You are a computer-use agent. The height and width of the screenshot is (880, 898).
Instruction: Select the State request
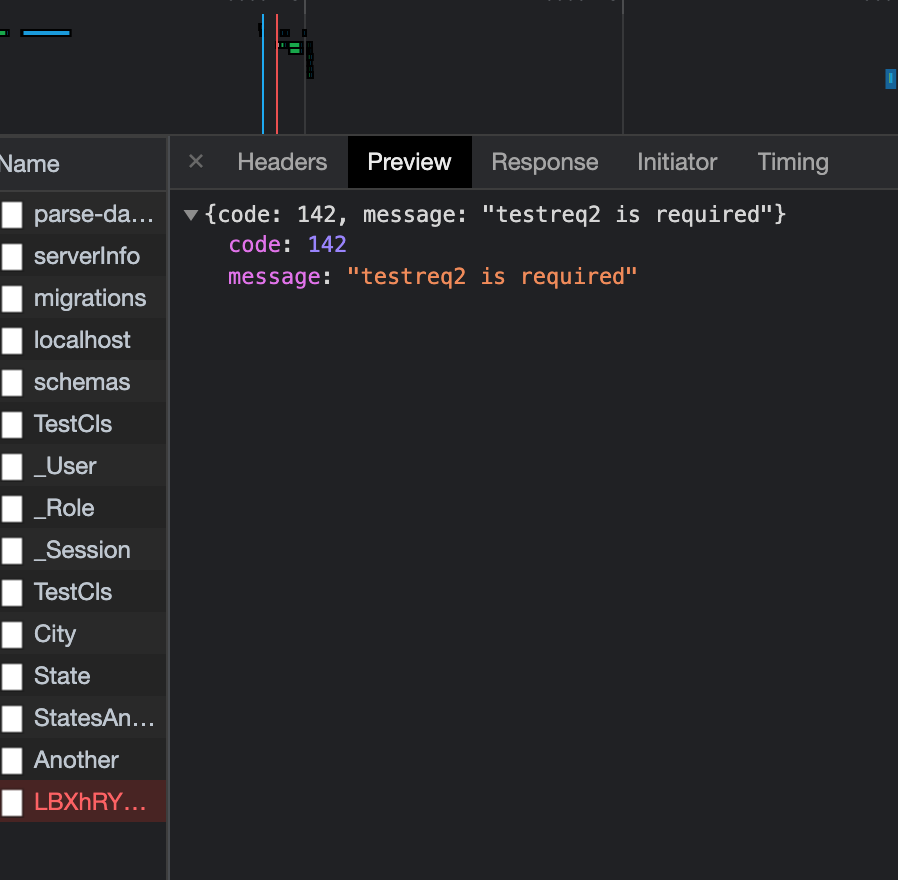click(83, 676)
